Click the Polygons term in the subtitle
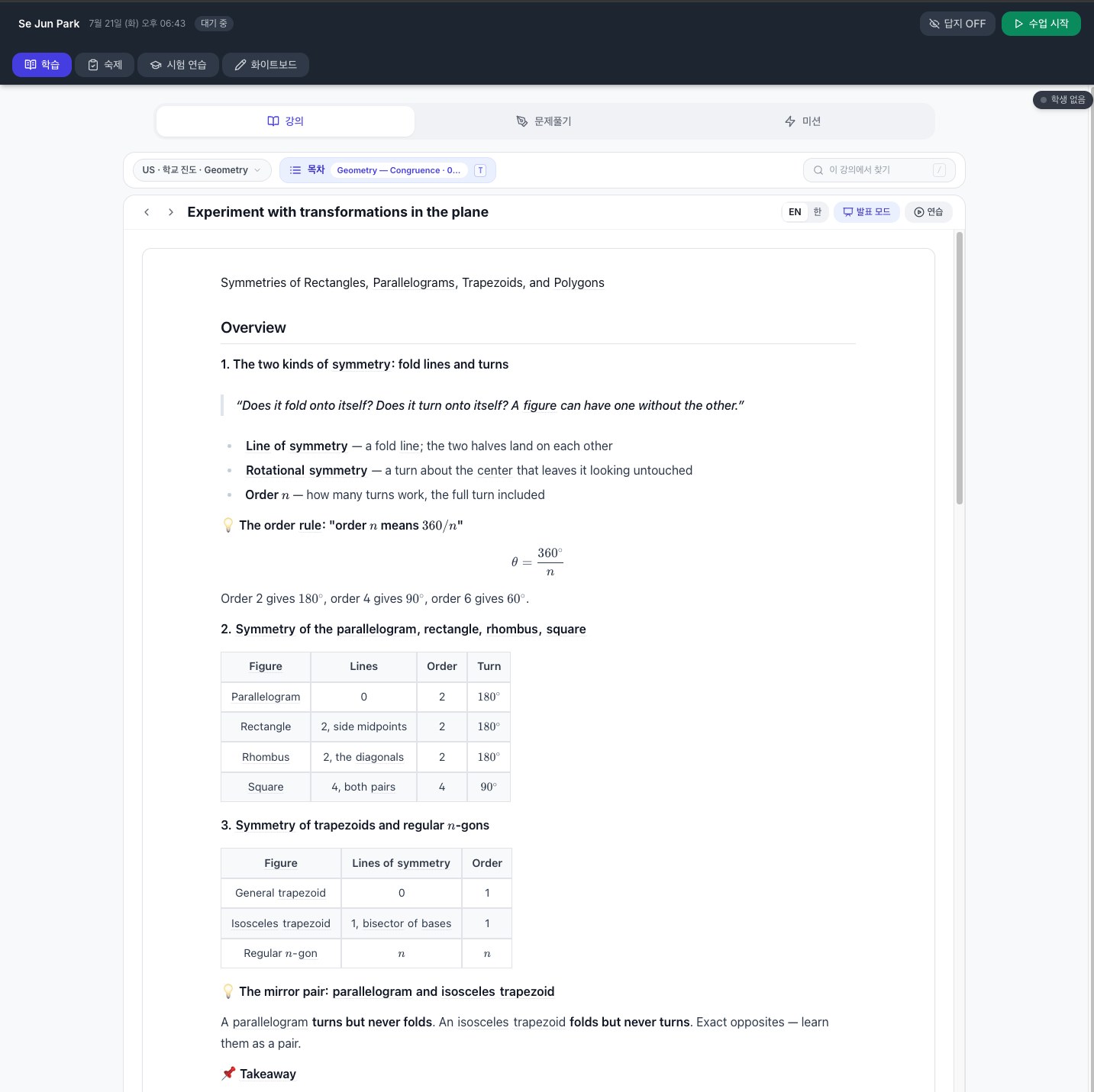The image size is (1094, 1092). pos(579,283)
